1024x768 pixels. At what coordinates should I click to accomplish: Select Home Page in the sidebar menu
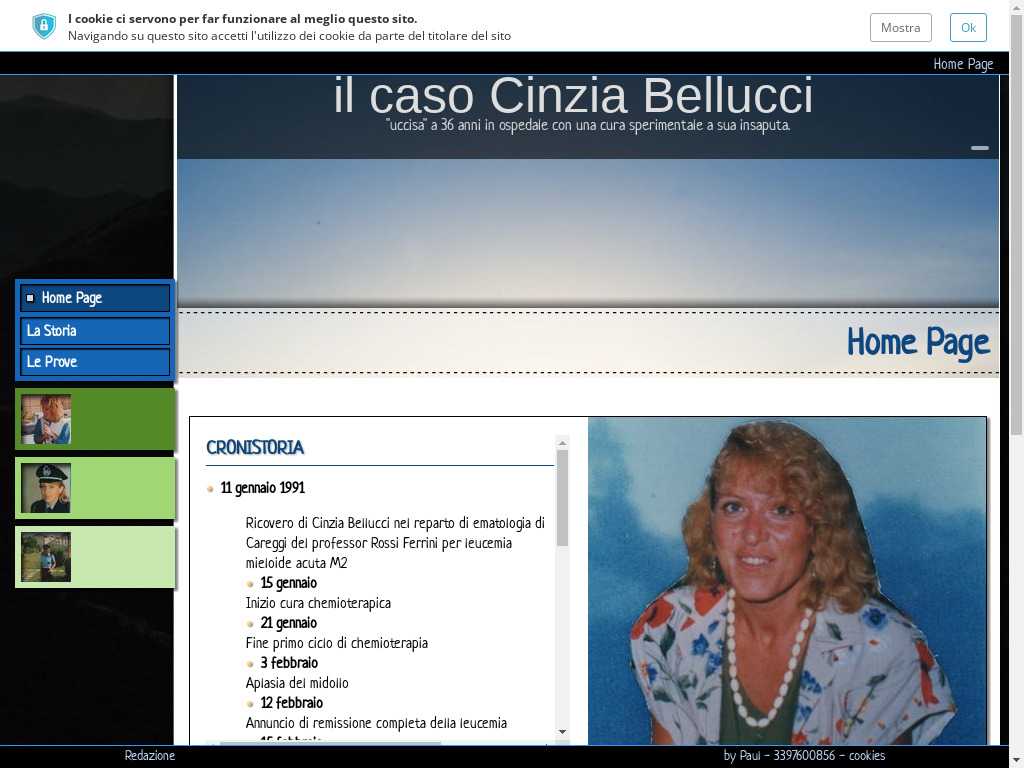coord(95,298)
